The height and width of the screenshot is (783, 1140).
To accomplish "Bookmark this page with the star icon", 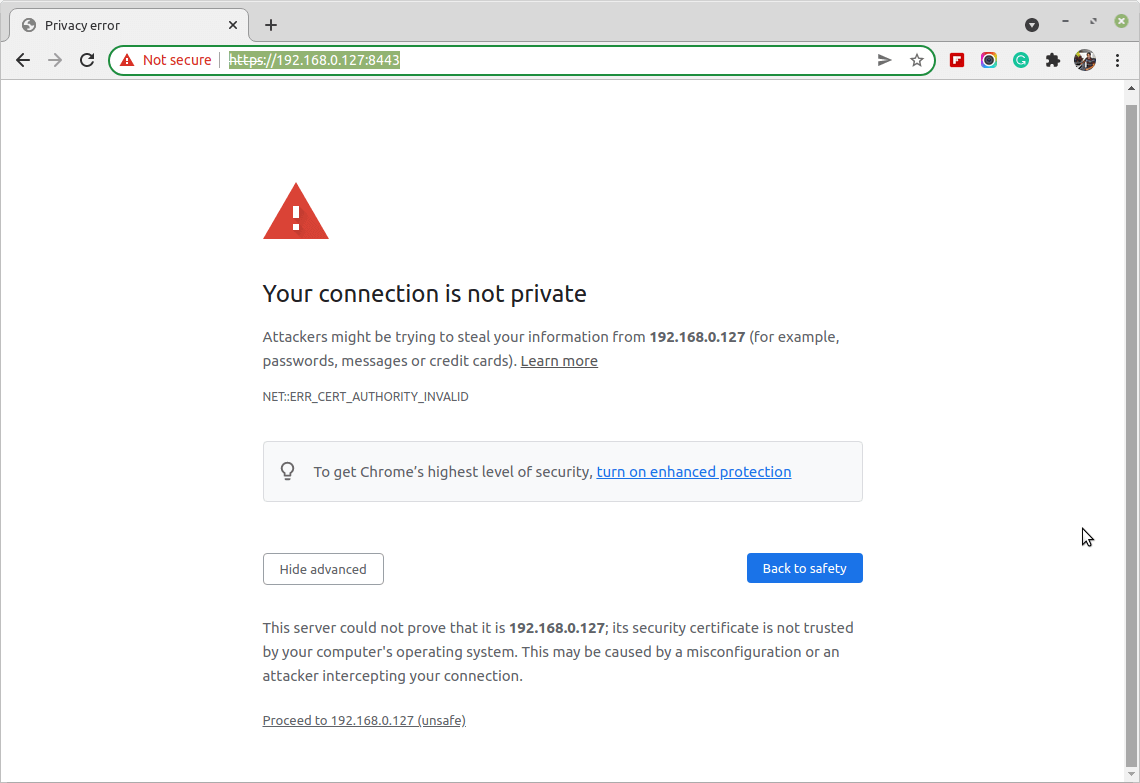I will point(917,60).
